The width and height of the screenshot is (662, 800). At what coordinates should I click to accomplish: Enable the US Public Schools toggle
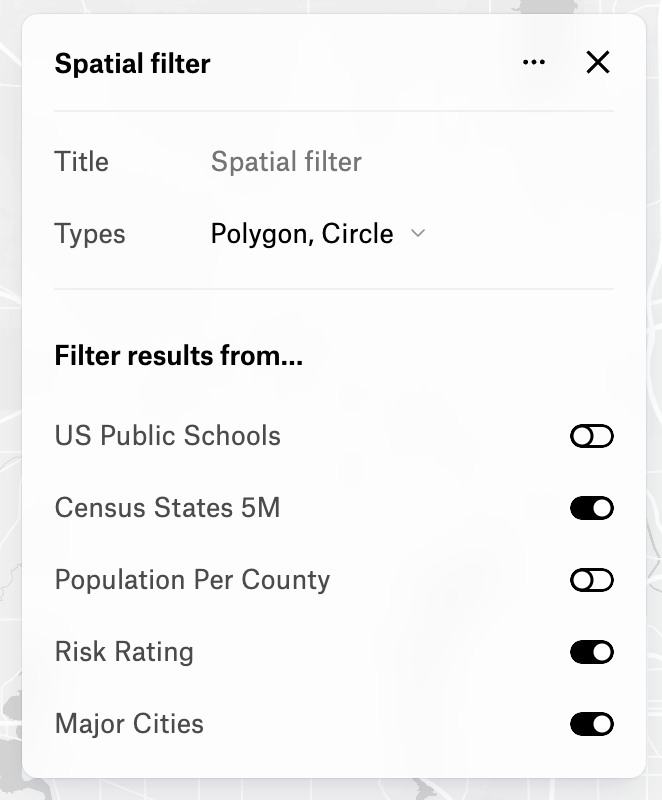[591, 436]
